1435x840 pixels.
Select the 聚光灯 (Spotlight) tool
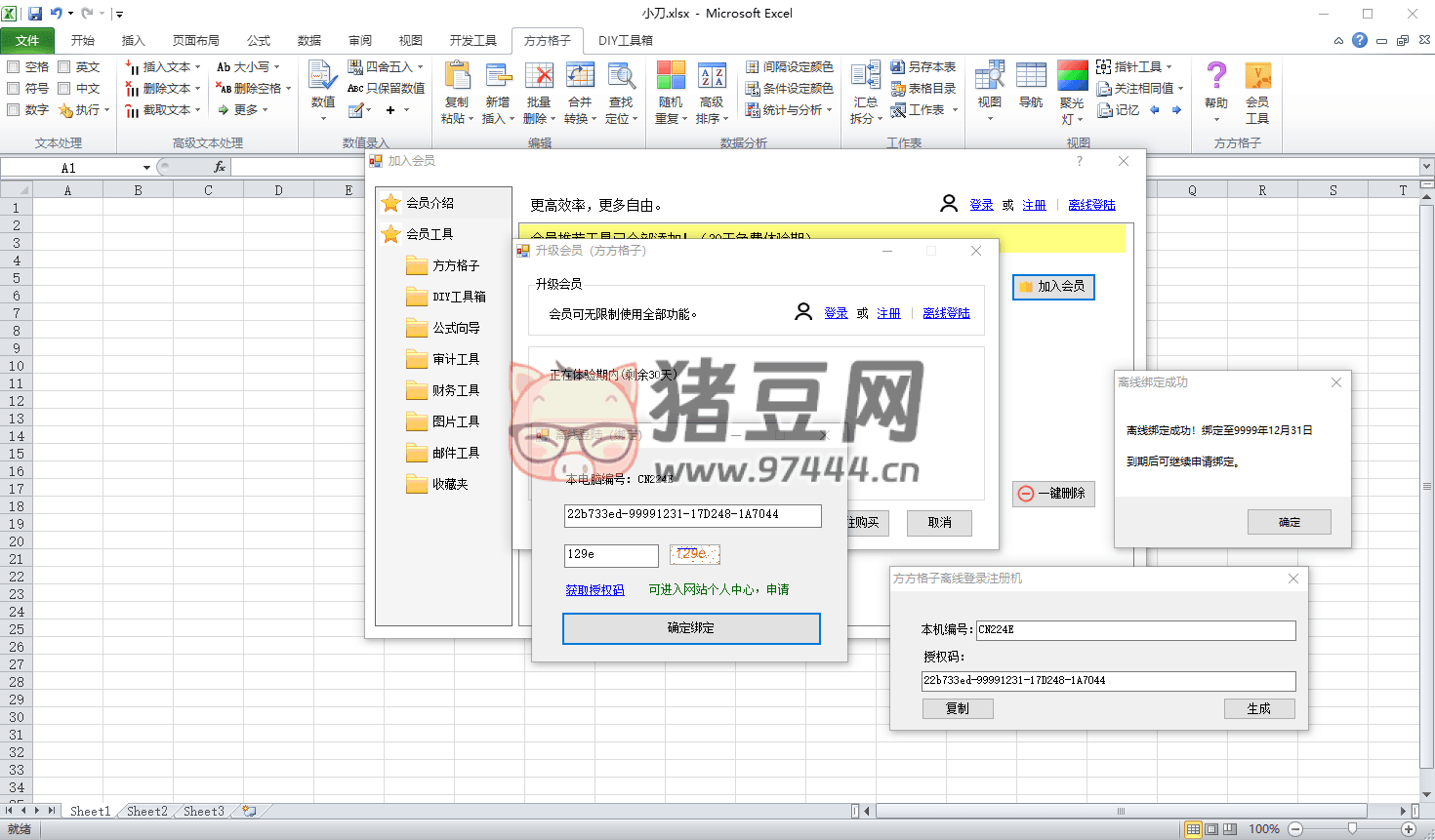click(x=1071, y=88)
